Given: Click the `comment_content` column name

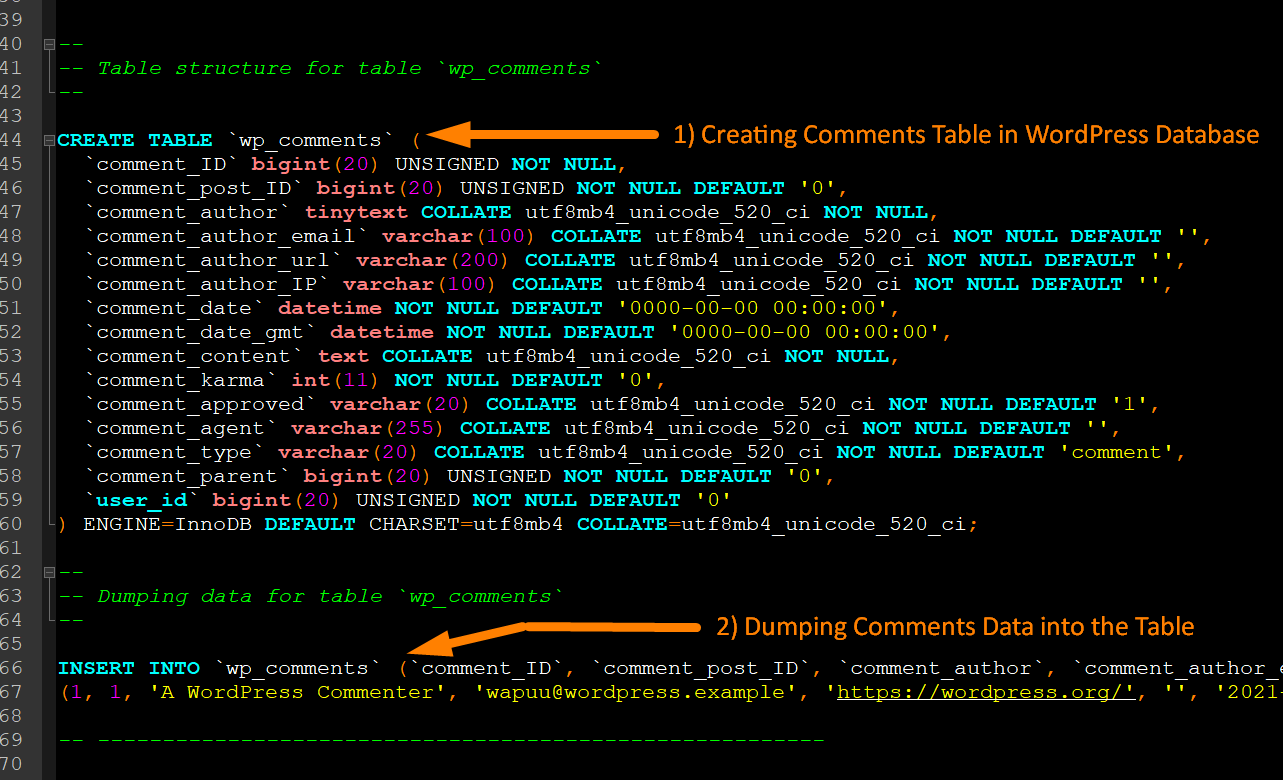Looking at the screenshot, I should [x=194, y=356].
